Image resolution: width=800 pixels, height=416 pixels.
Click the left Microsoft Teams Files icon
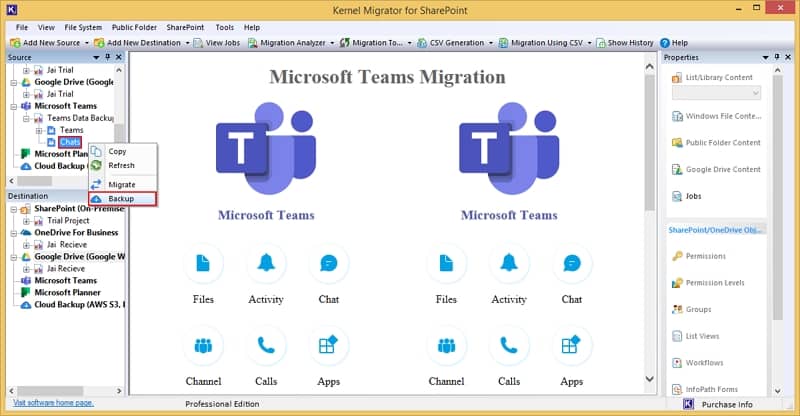[x=203, y=263]
